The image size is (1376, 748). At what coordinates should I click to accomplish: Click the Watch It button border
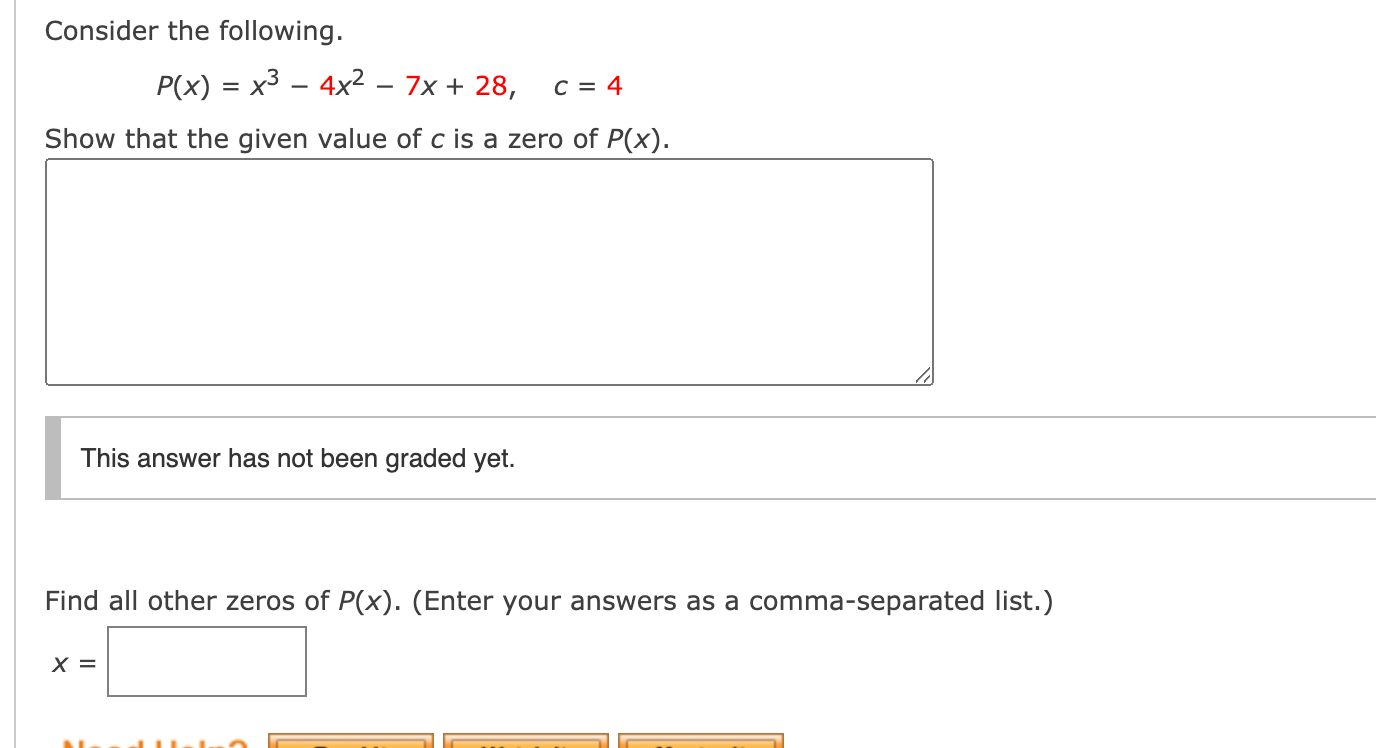(x=528, y=742)
